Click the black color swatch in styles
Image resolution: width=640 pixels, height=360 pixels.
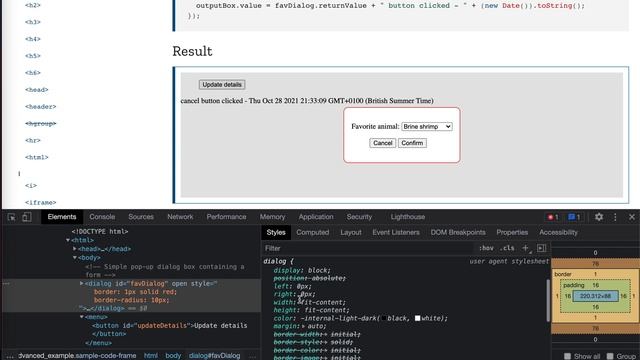(384, 318)
